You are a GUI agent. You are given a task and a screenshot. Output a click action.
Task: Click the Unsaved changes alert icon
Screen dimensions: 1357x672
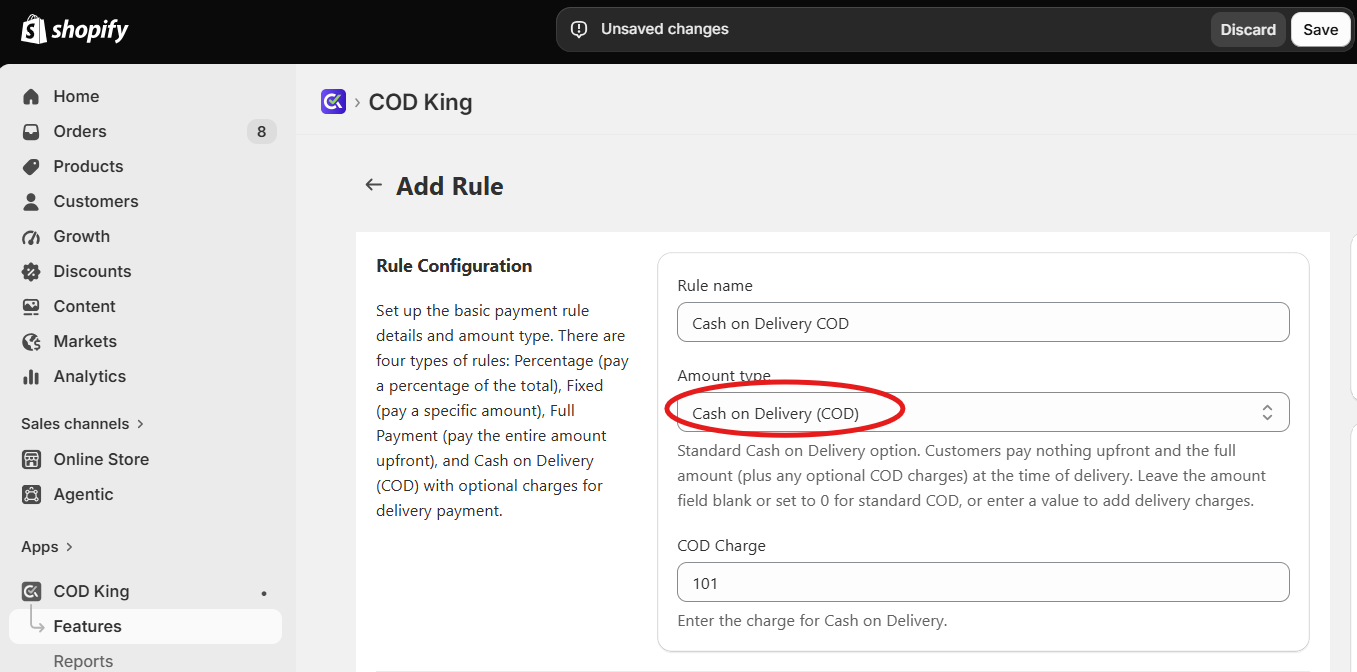point(579,29)
